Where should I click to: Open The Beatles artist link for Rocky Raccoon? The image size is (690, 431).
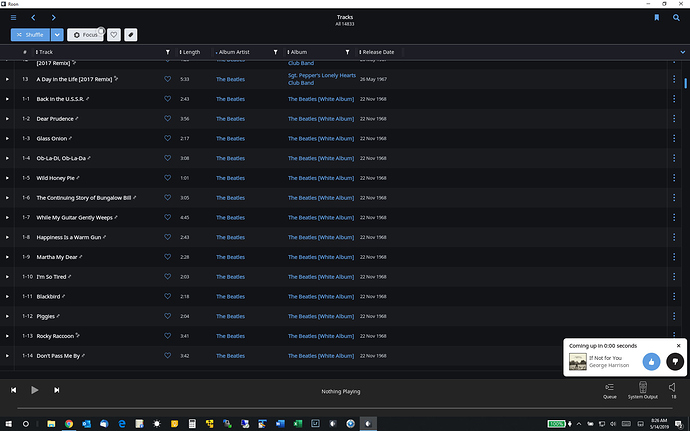pos(230,336)
